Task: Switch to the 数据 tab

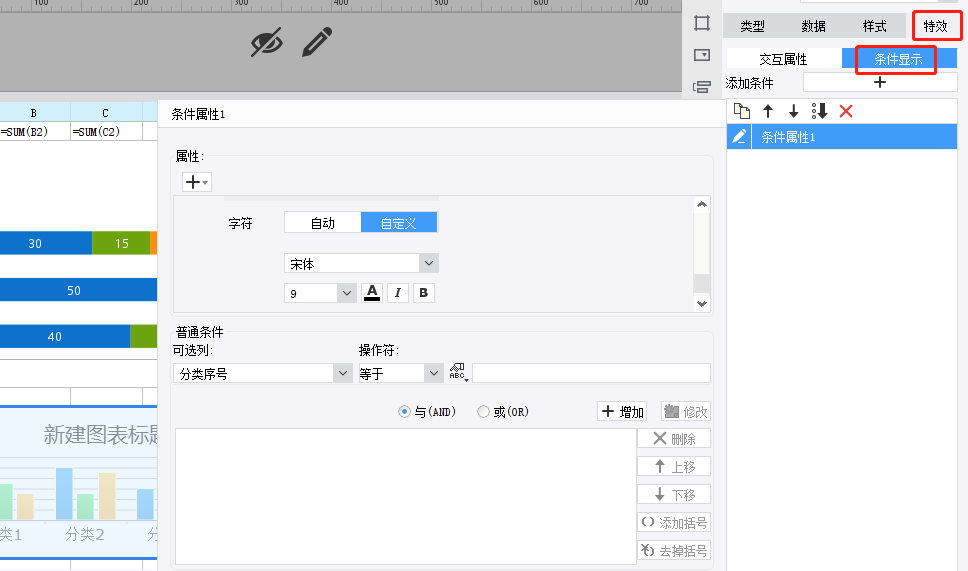Action: pyautogui.click(x=814, y=26)
